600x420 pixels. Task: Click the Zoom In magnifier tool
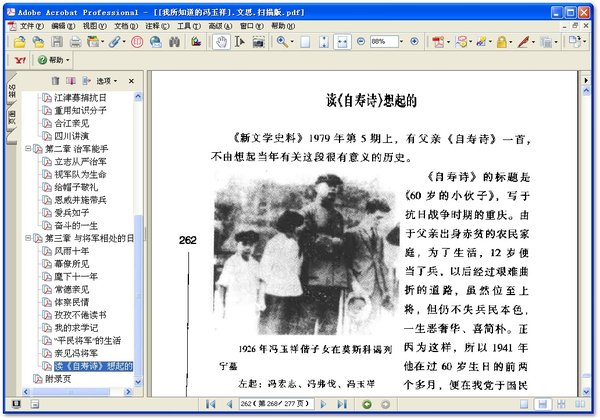282,42
